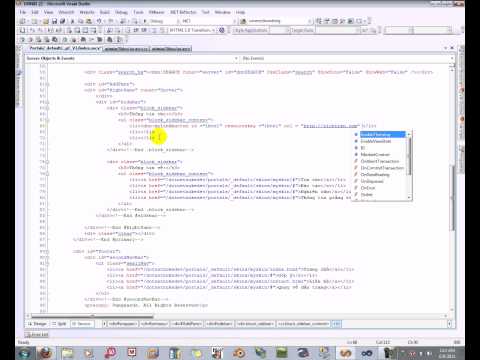Select the li tag navigator button
Screen dimensions: 480x360
click(x=336, y=324)
